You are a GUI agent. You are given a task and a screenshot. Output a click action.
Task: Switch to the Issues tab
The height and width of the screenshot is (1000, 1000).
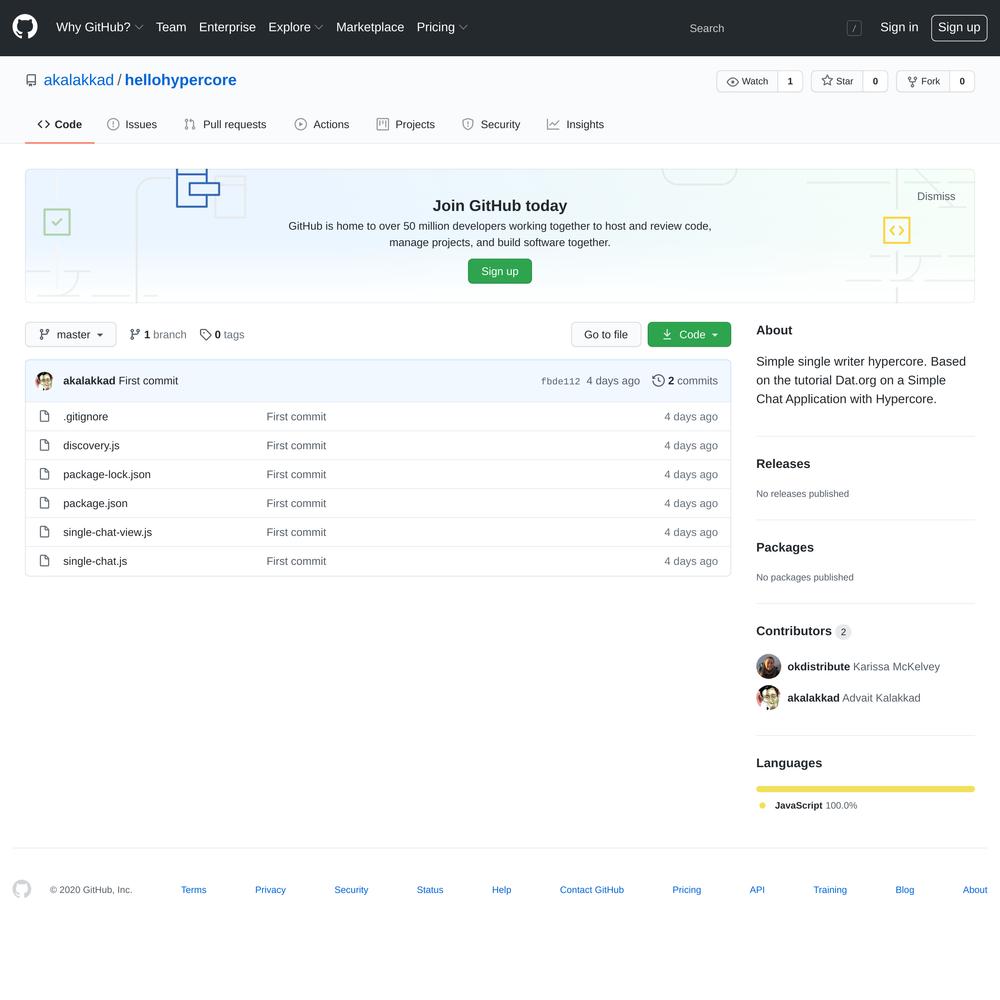coord(132,124)
